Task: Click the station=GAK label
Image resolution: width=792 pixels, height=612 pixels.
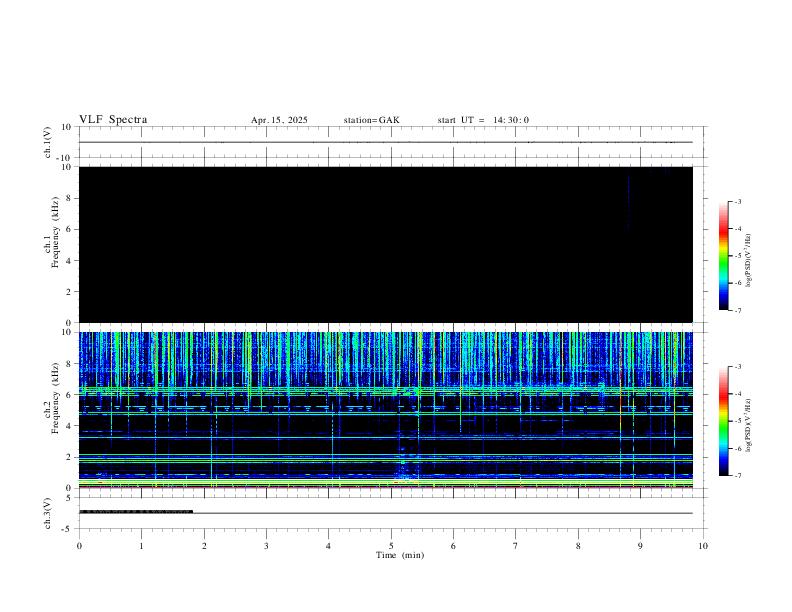Action: 371,120
